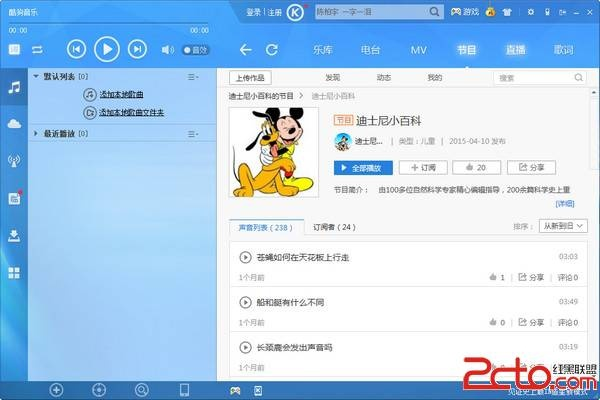This screenshot has width=600, height=400.
Task: Play 苍蝇如何在天花板上行走 track
Action: pos(245,257)
